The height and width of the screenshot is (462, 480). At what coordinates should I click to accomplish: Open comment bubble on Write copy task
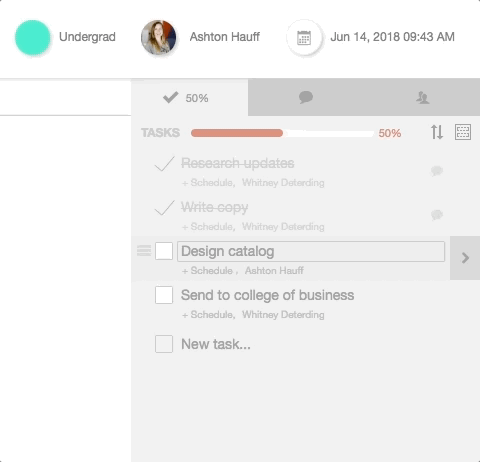(437, 215)
